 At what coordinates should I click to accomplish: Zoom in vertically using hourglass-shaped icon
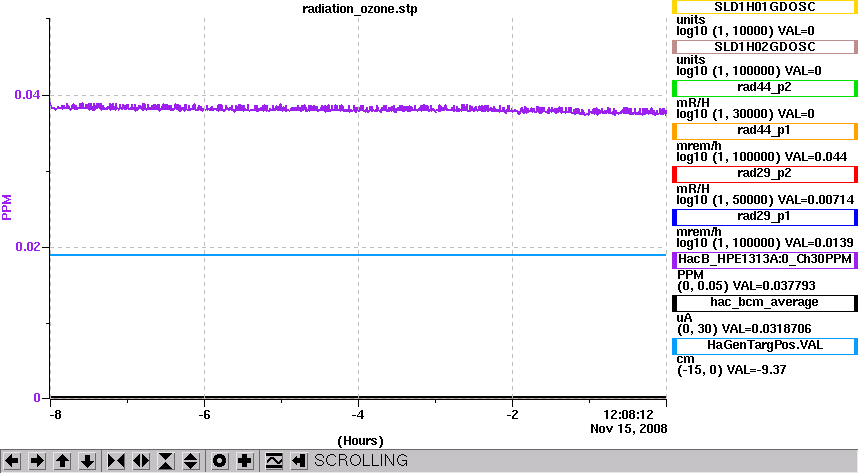click(x=166, y=461)
